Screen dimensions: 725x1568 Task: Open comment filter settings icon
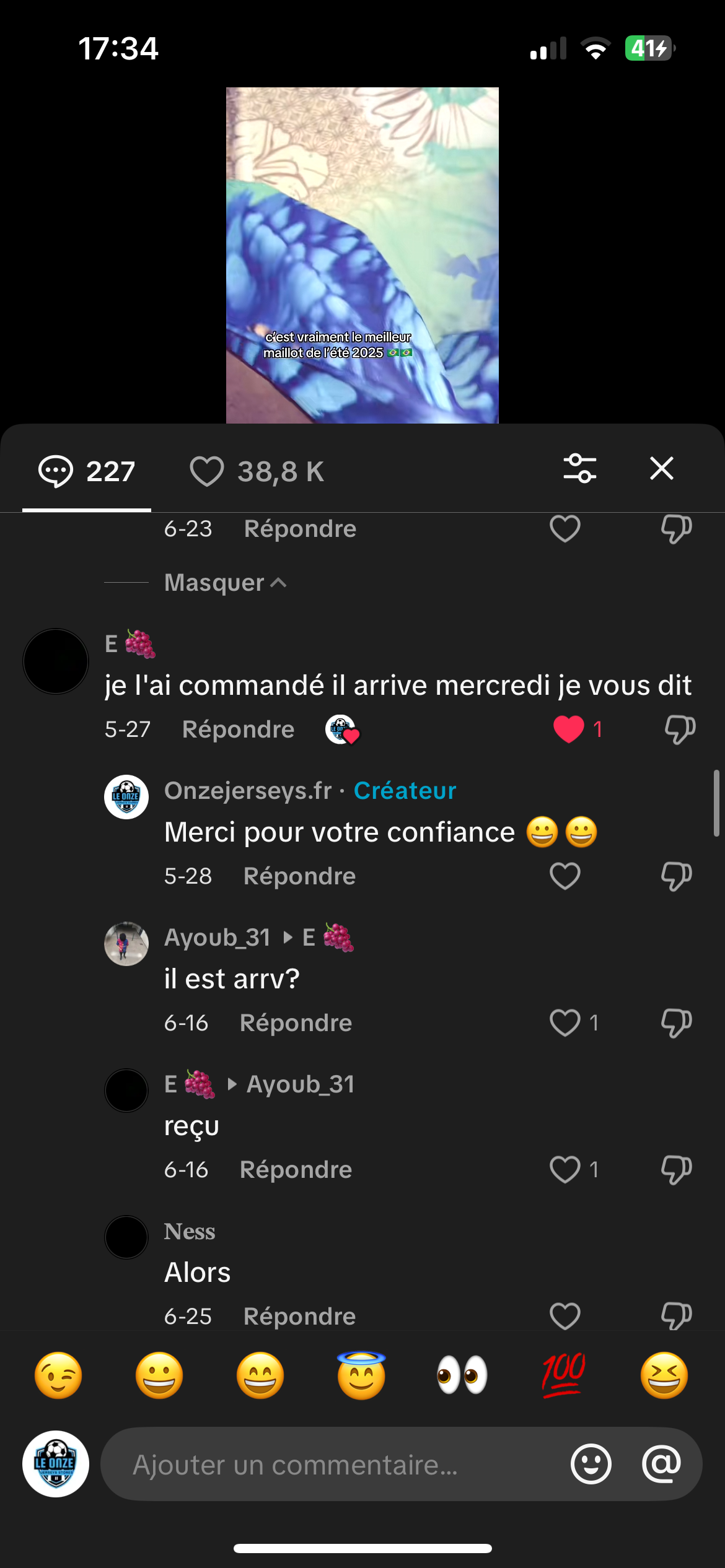[x=579, y=469]
